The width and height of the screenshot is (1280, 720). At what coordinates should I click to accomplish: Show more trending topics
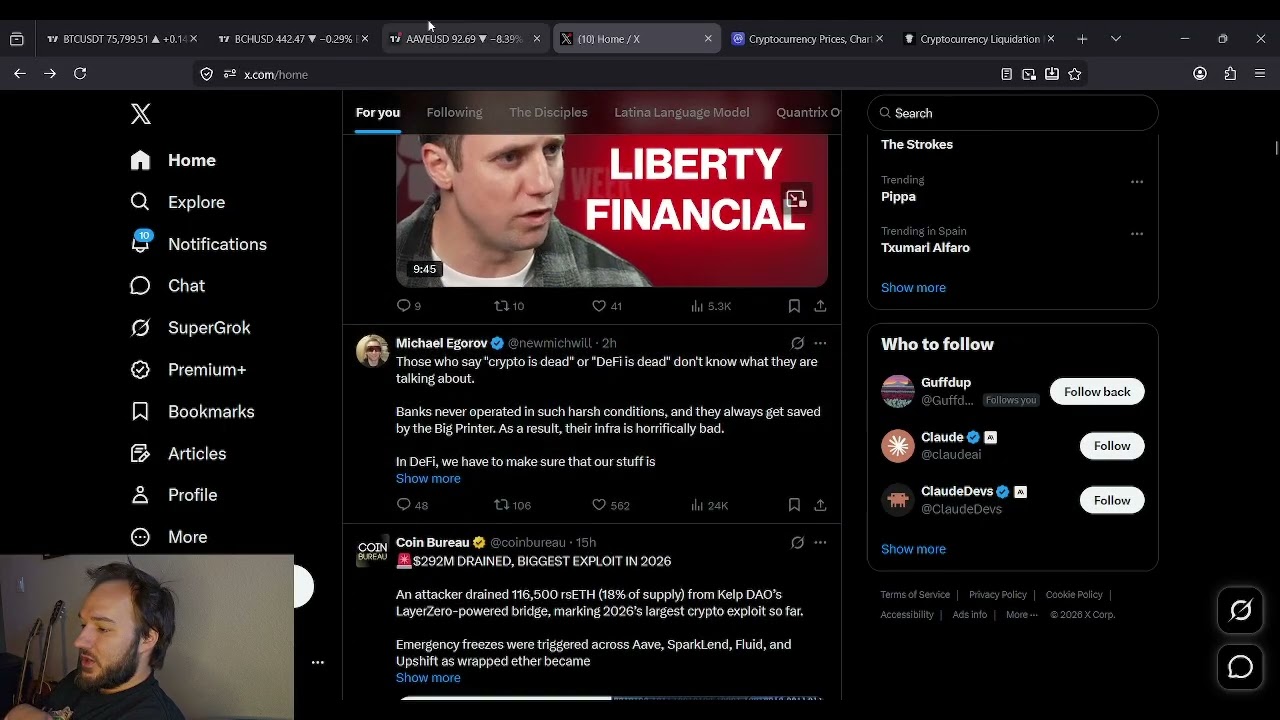(913, 288)
